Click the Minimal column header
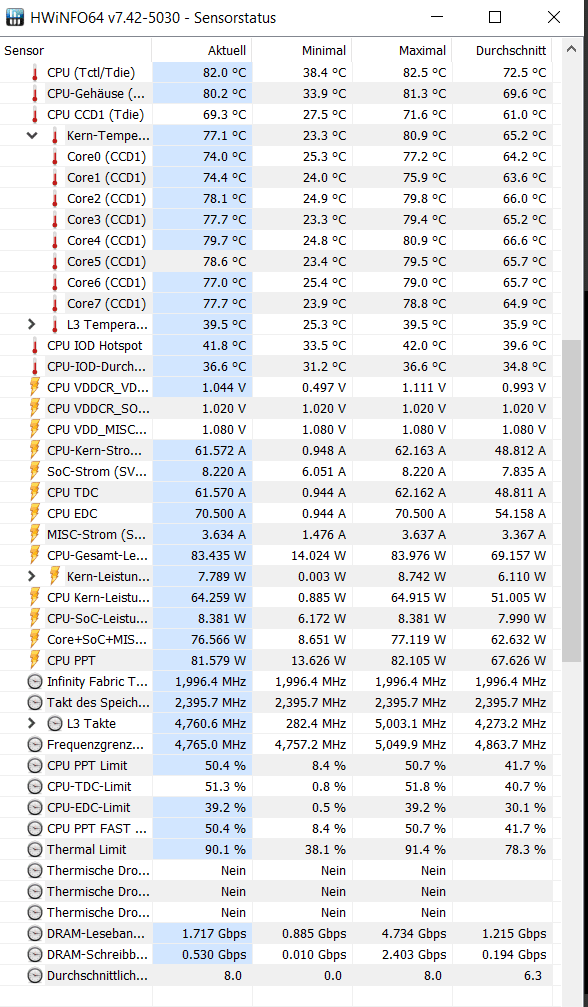 tap(302, 51)
